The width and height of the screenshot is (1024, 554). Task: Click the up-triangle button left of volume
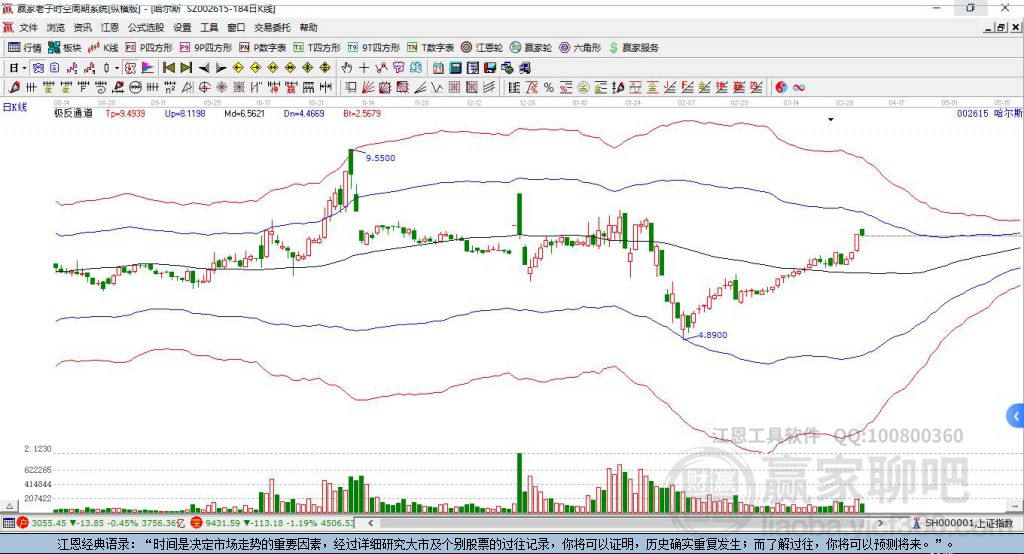10,506
